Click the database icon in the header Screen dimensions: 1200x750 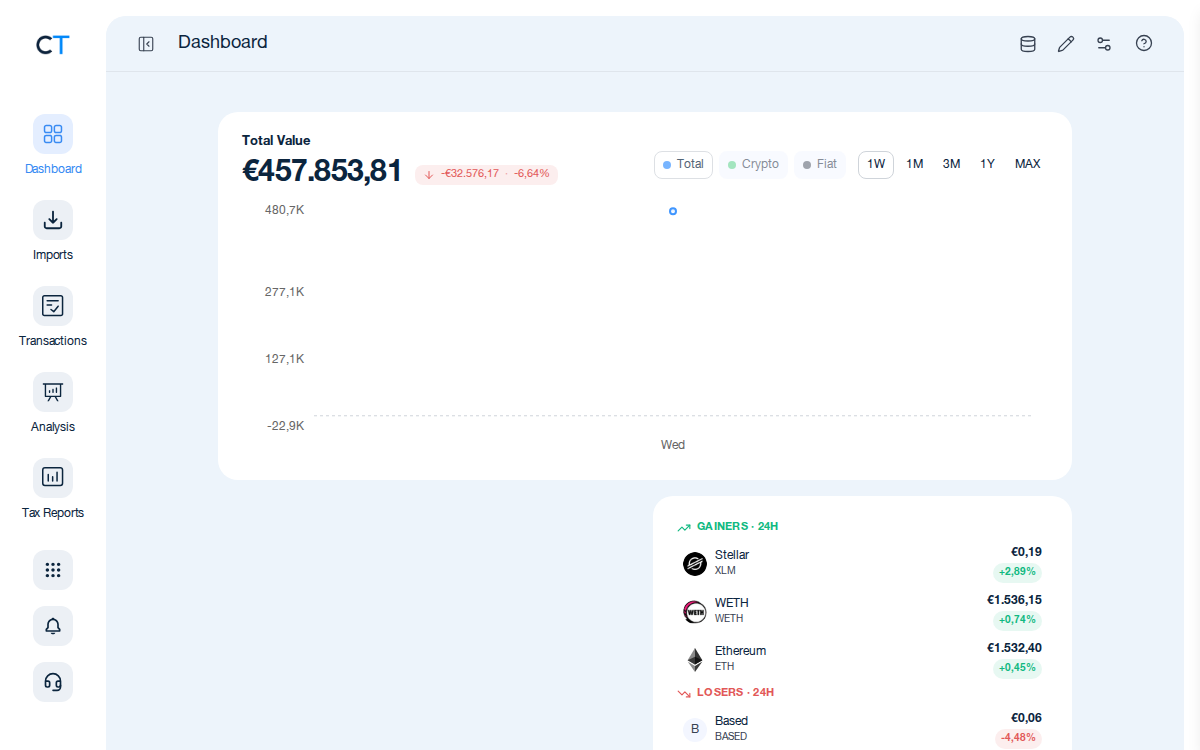(x=1028, y=44)
